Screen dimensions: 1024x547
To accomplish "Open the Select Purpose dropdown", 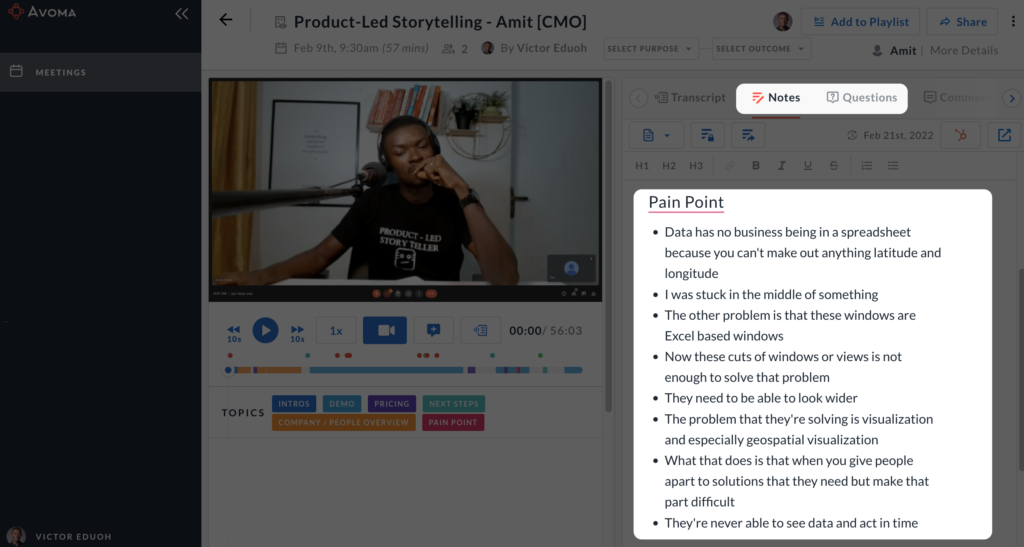I will [649, 49].
